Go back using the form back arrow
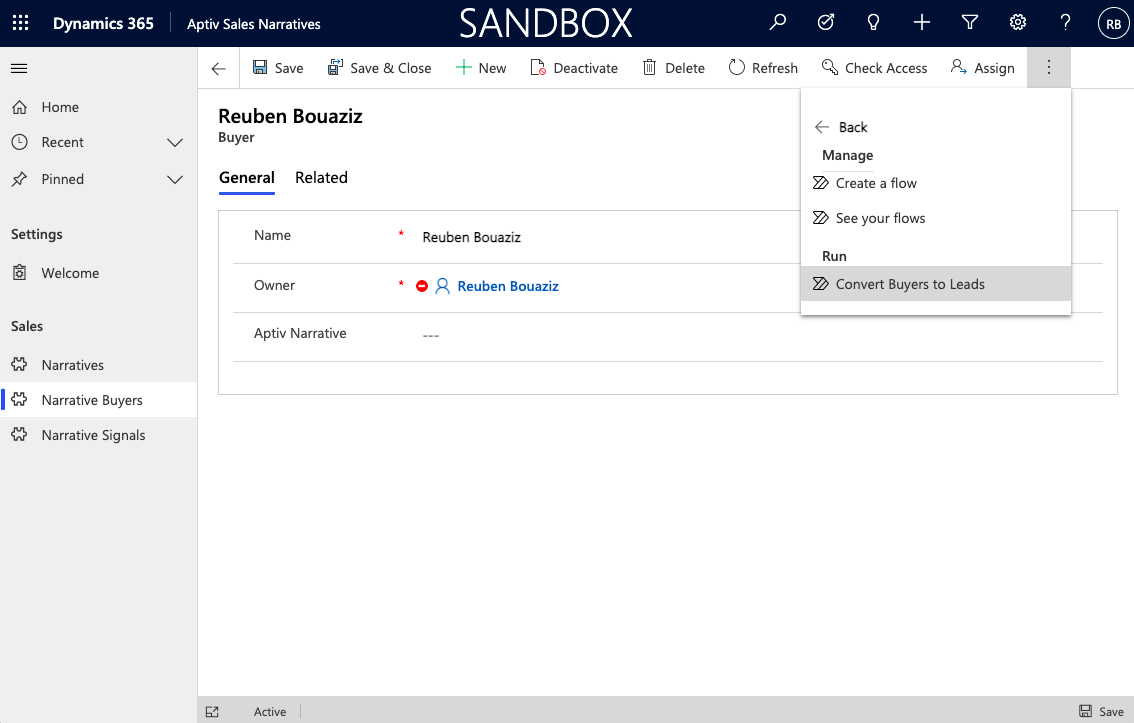1134x723 pixels. [218, 69]
